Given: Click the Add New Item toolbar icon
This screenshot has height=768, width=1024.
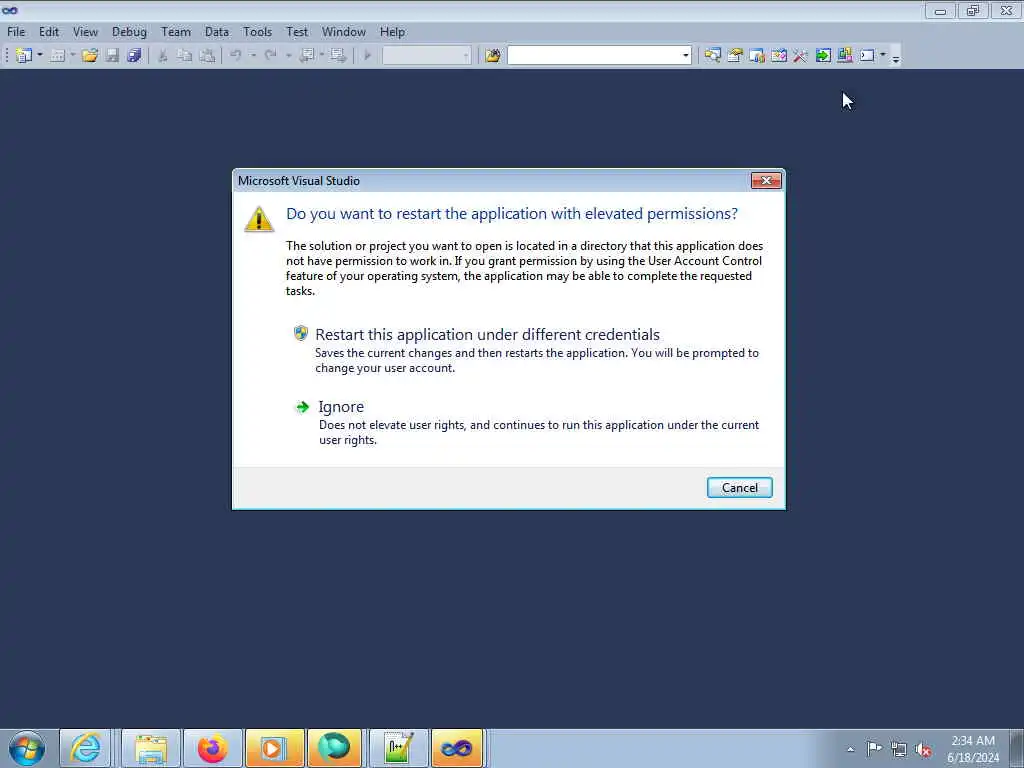Looking at the screenshot, I should (x=57, y=56).
